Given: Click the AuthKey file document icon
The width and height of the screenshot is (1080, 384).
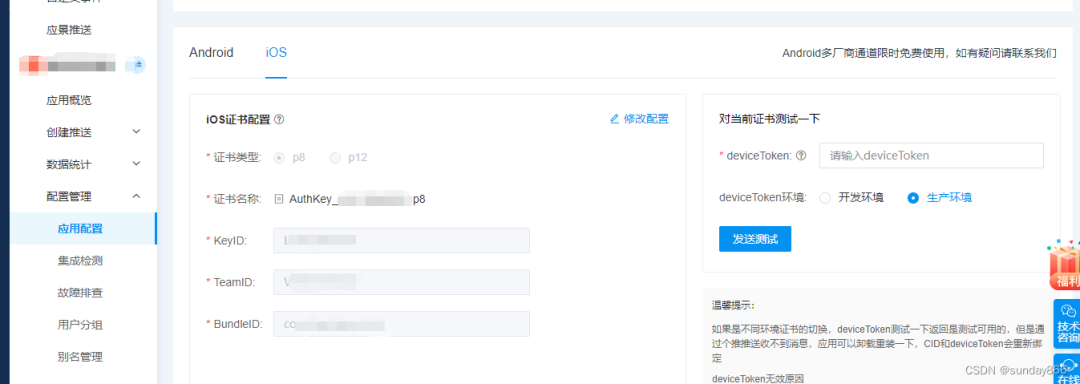Looking at the screenshot, I should (279, 200).
